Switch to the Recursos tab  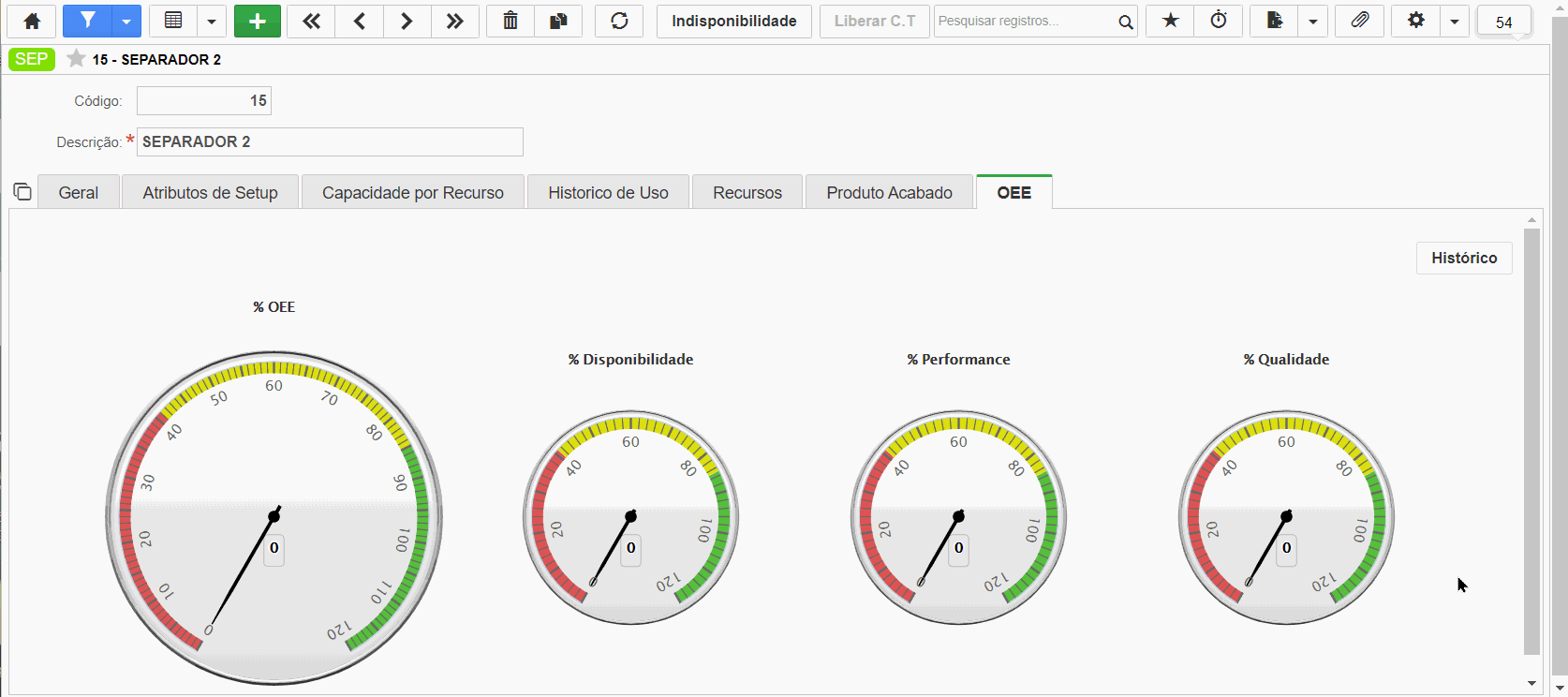(x=747, y=192)
